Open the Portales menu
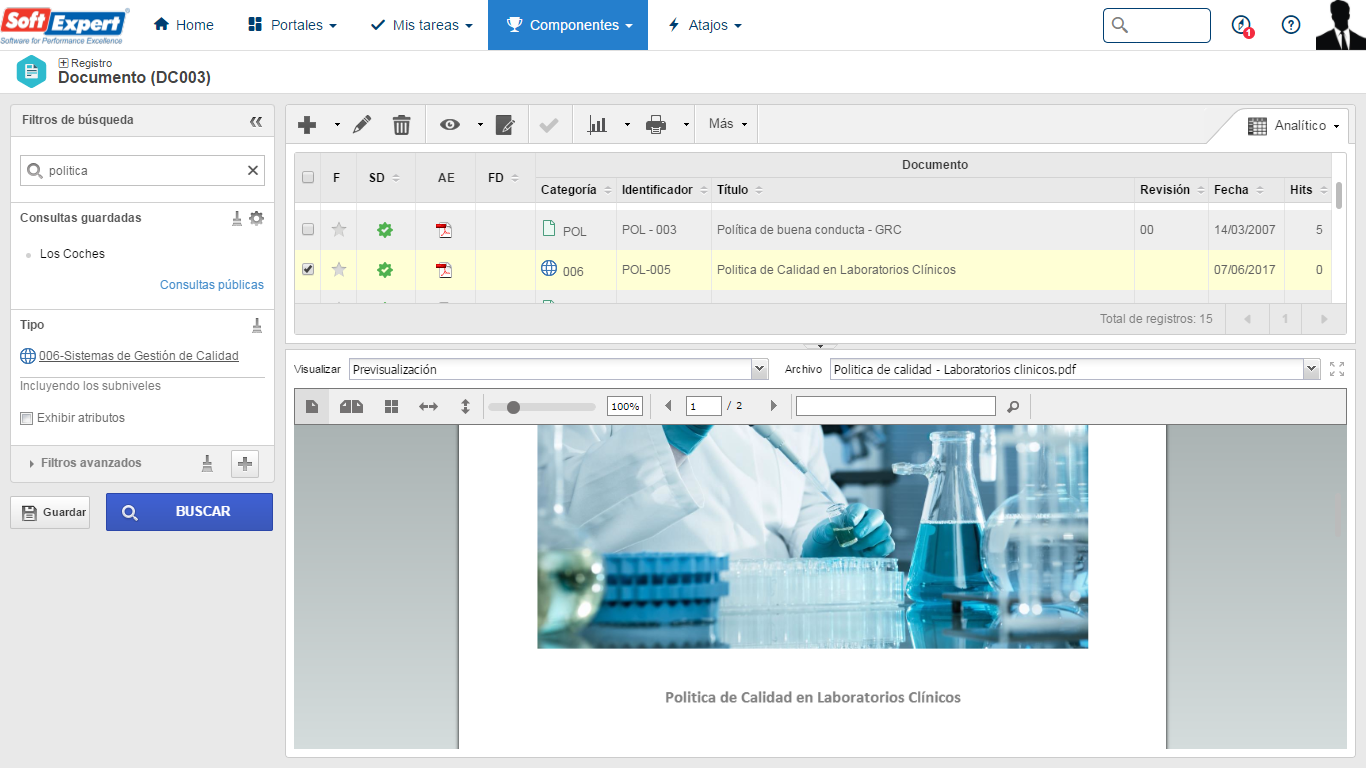Viewport: 1366px width, 768px height. [x=291, y=25]
